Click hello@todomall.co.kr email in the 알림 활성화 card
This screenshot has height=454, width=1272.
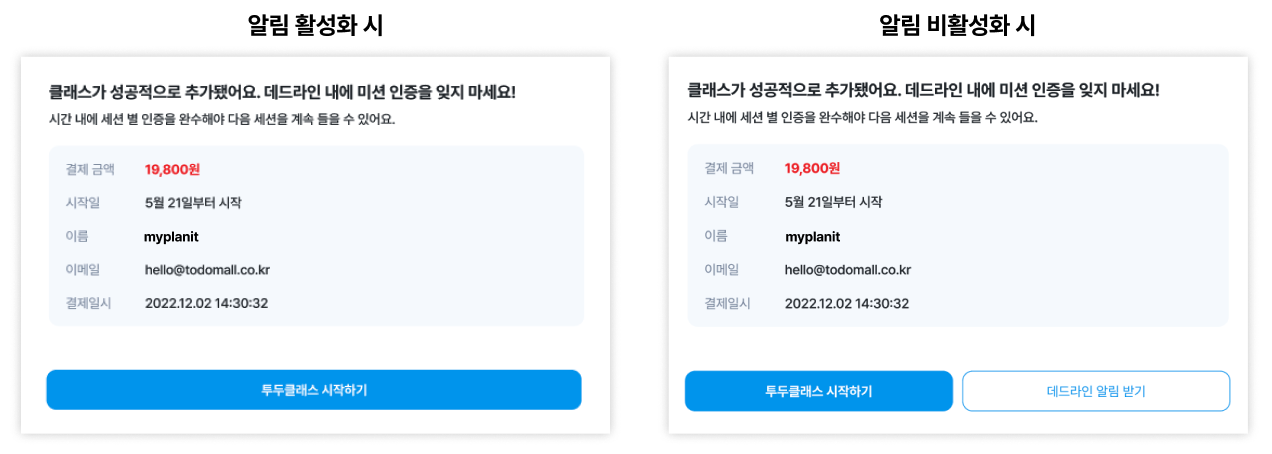(207, 270)
